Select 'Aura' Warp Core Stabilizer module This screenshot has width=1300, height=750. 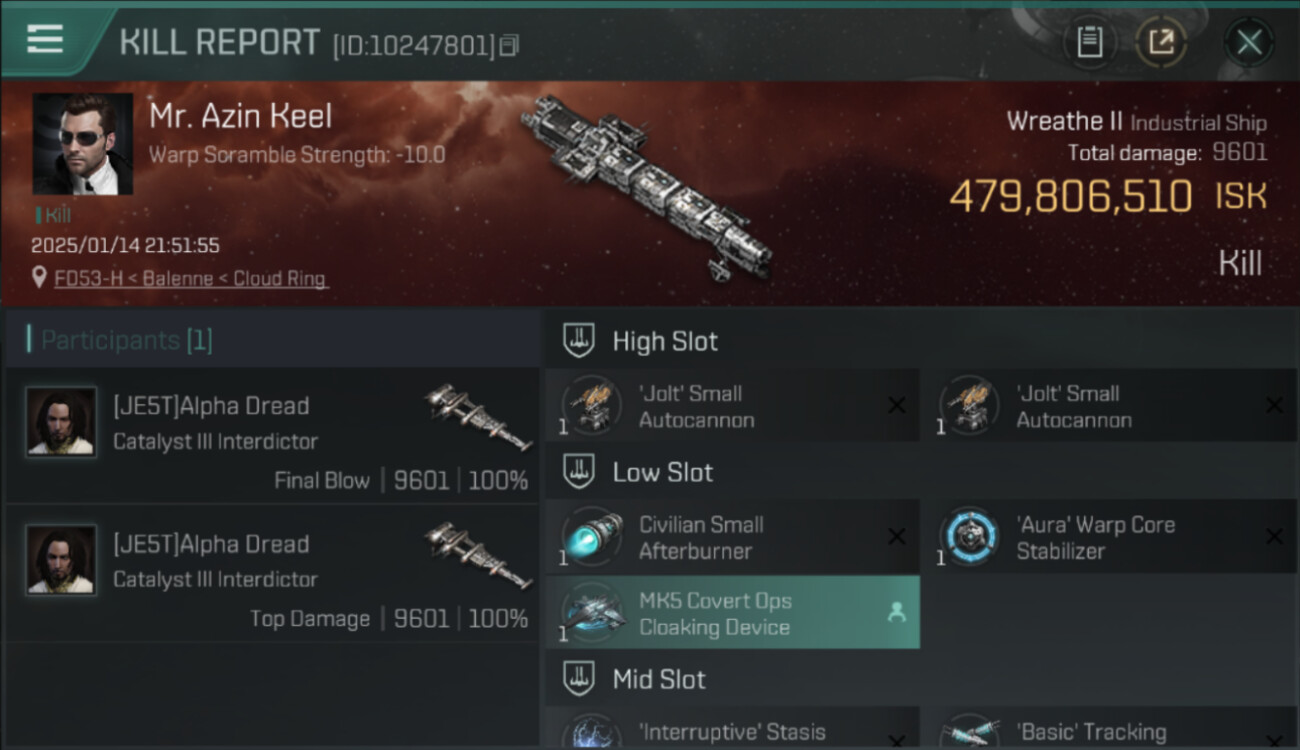1110,537
